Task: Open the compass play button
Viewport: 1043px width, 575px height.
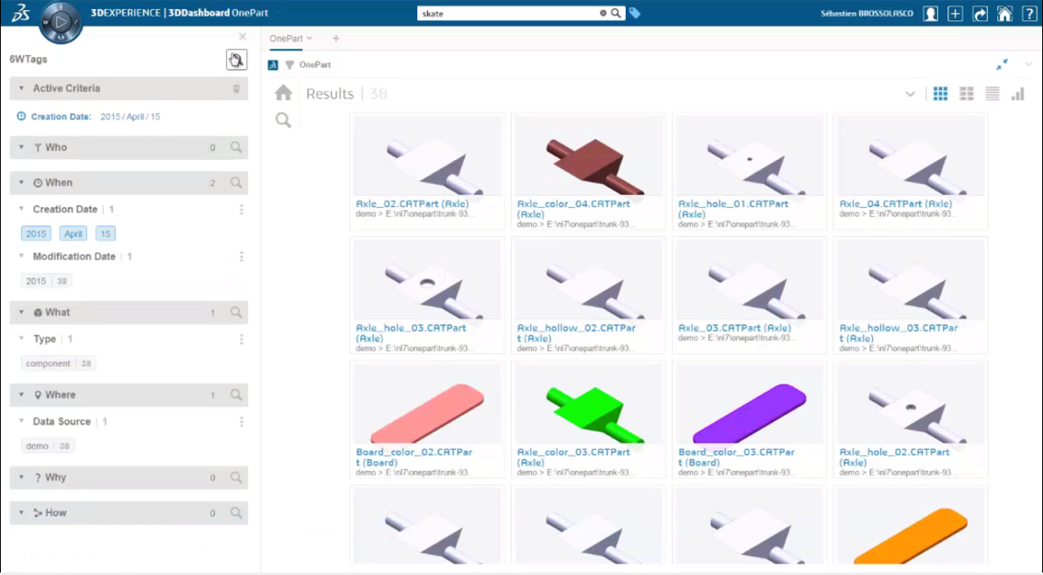Action: pos(61,23)
